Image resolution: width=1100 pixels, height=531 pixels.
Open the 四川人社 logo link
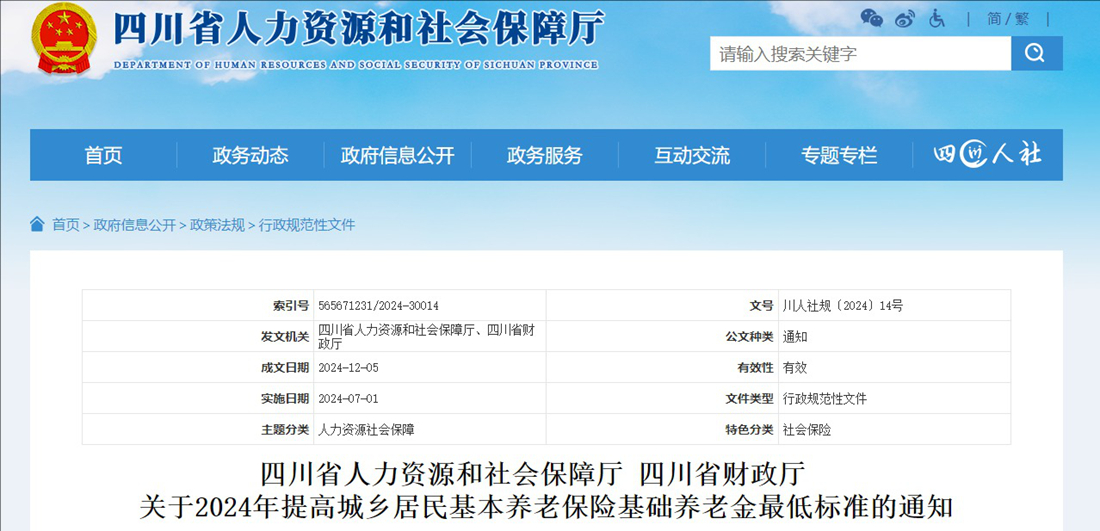coord(987,155)
